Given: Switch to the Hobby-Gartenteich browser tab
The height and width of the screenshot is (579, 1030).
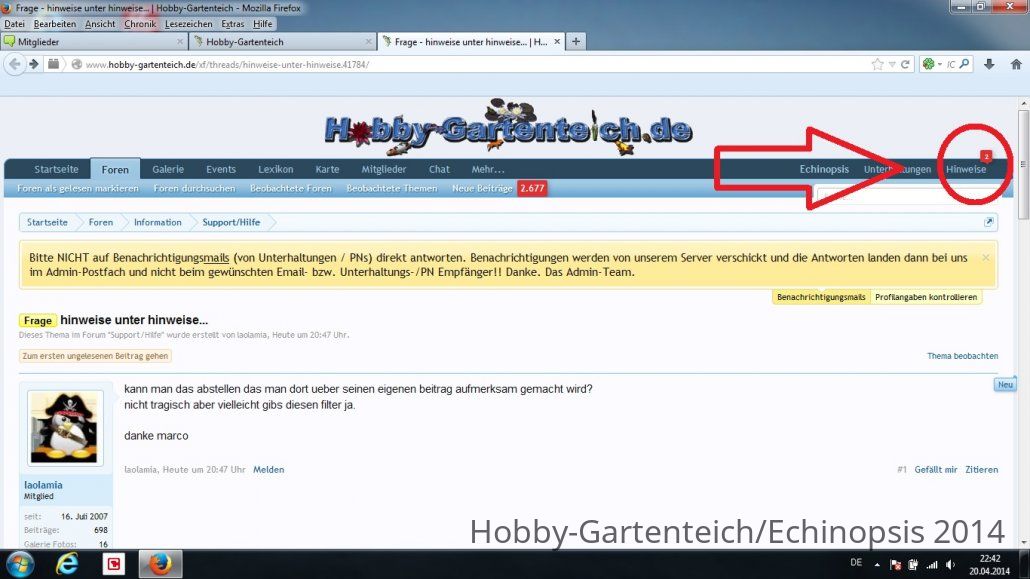Looking at the screenshot, I should coord(282,41).
